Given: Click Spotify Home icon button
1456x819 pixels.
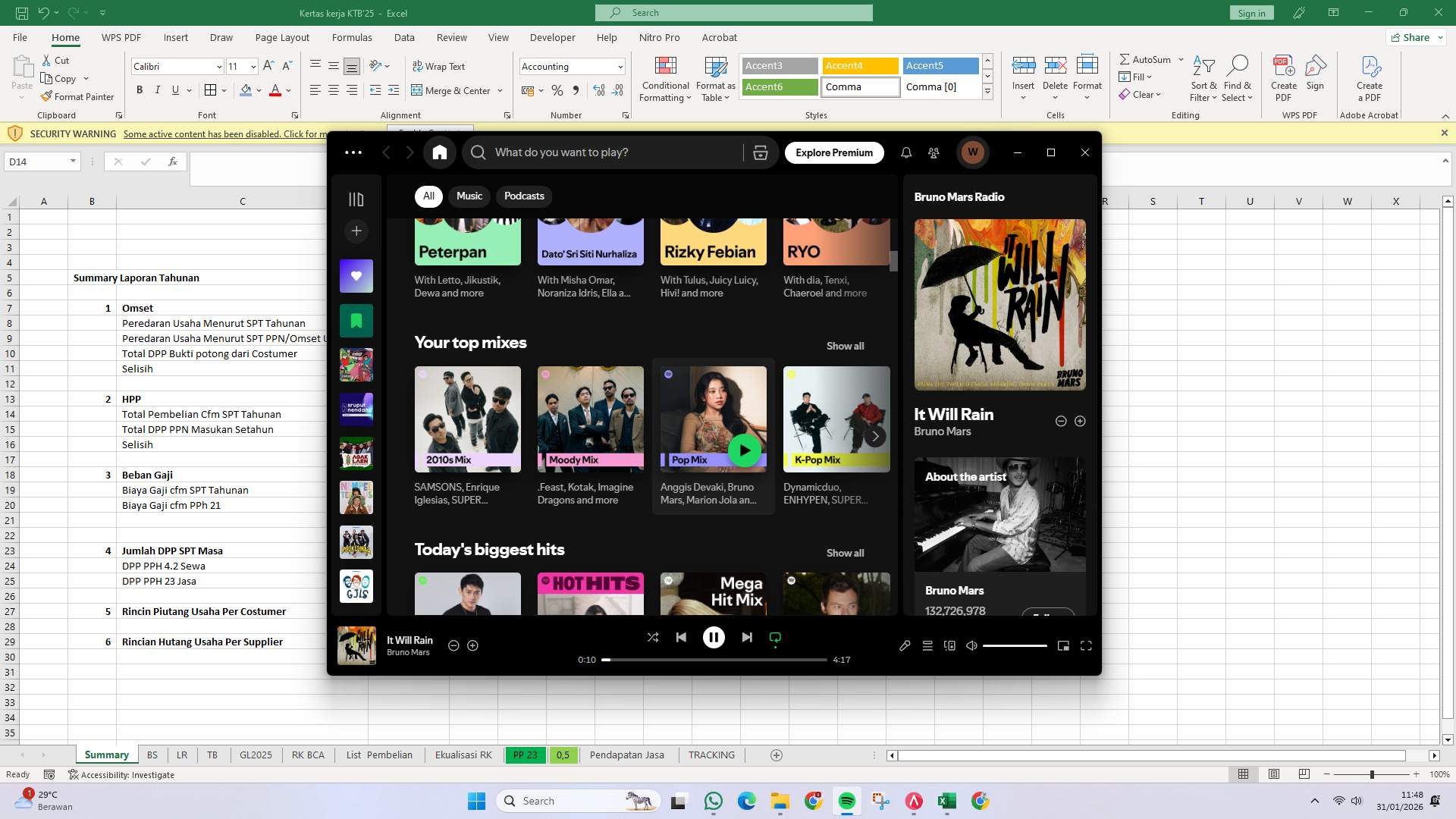Looking at the screenshot, I should tap(440, 152).
